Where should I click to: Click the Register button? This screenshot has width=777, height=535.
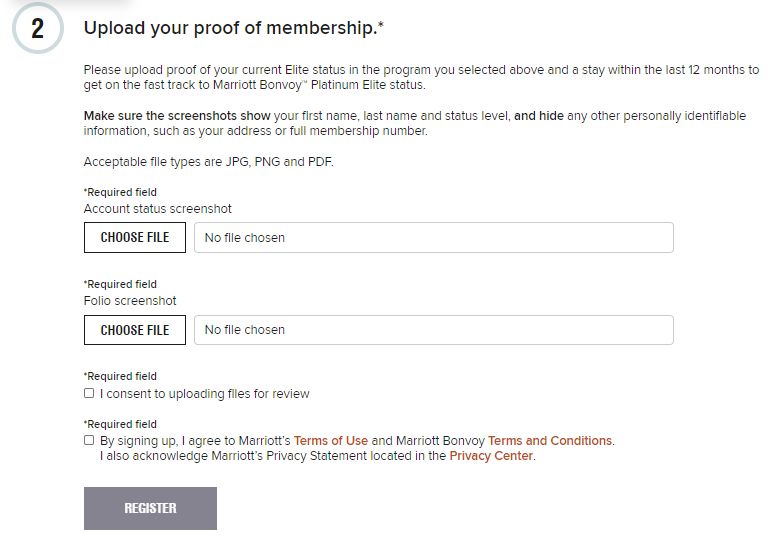point(150,508)
